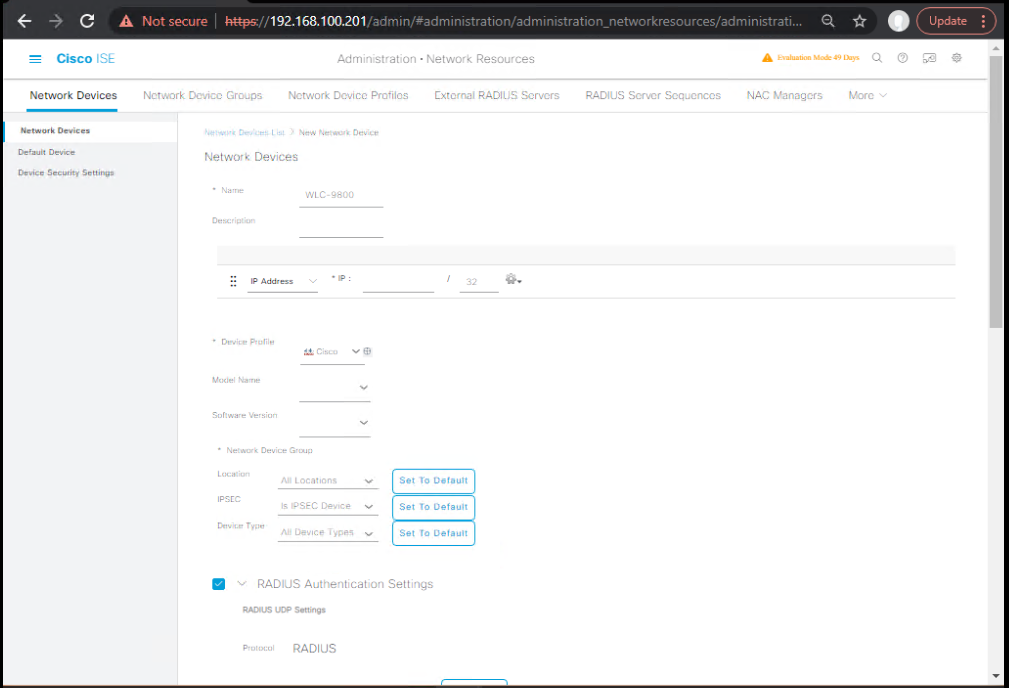This screenshot has height=688, width=1009.
Task: Open the browser zoom magnifier icon
Action: coord(828,21)
